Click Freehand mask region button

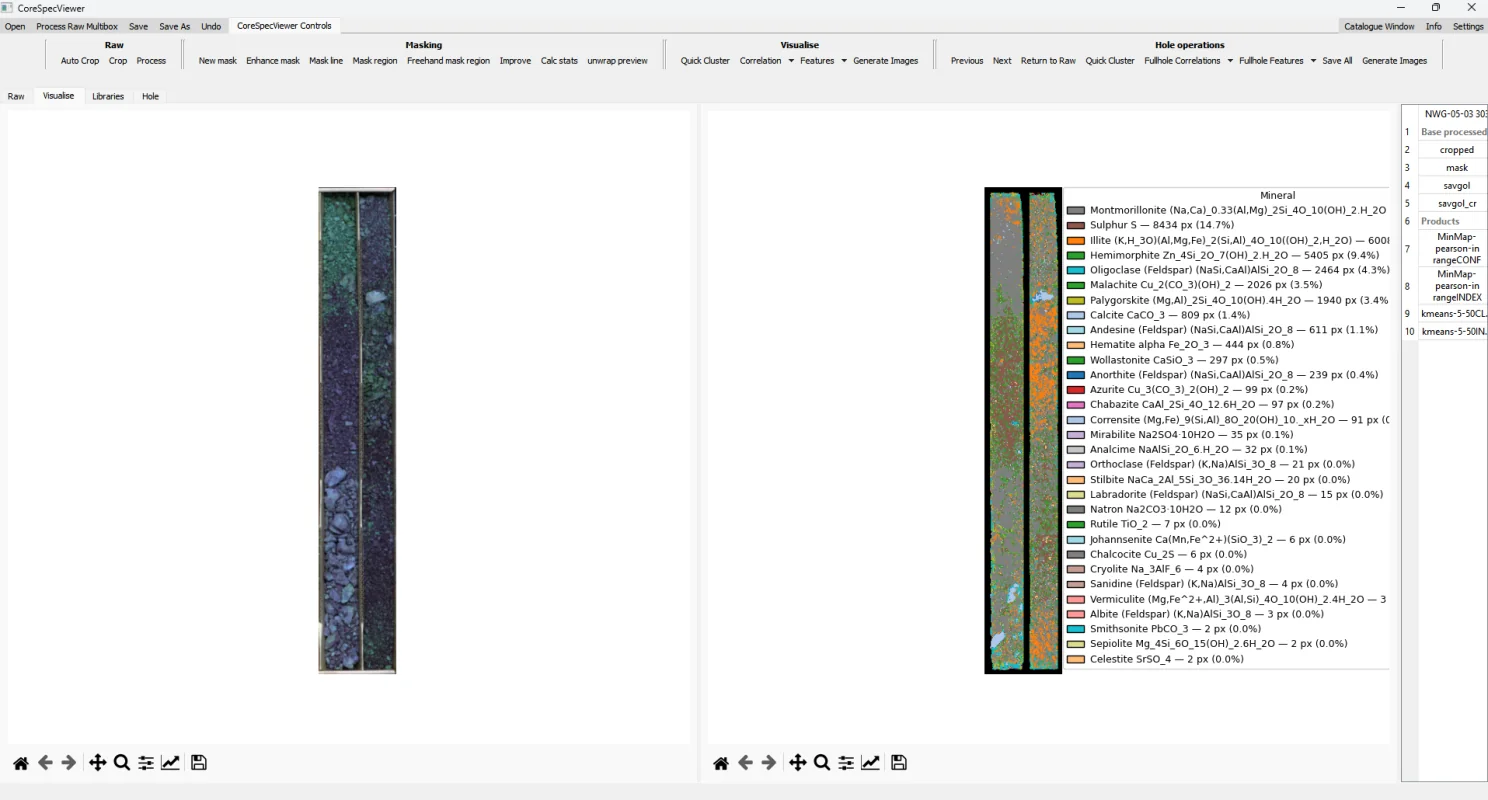(x=448, y=61)
